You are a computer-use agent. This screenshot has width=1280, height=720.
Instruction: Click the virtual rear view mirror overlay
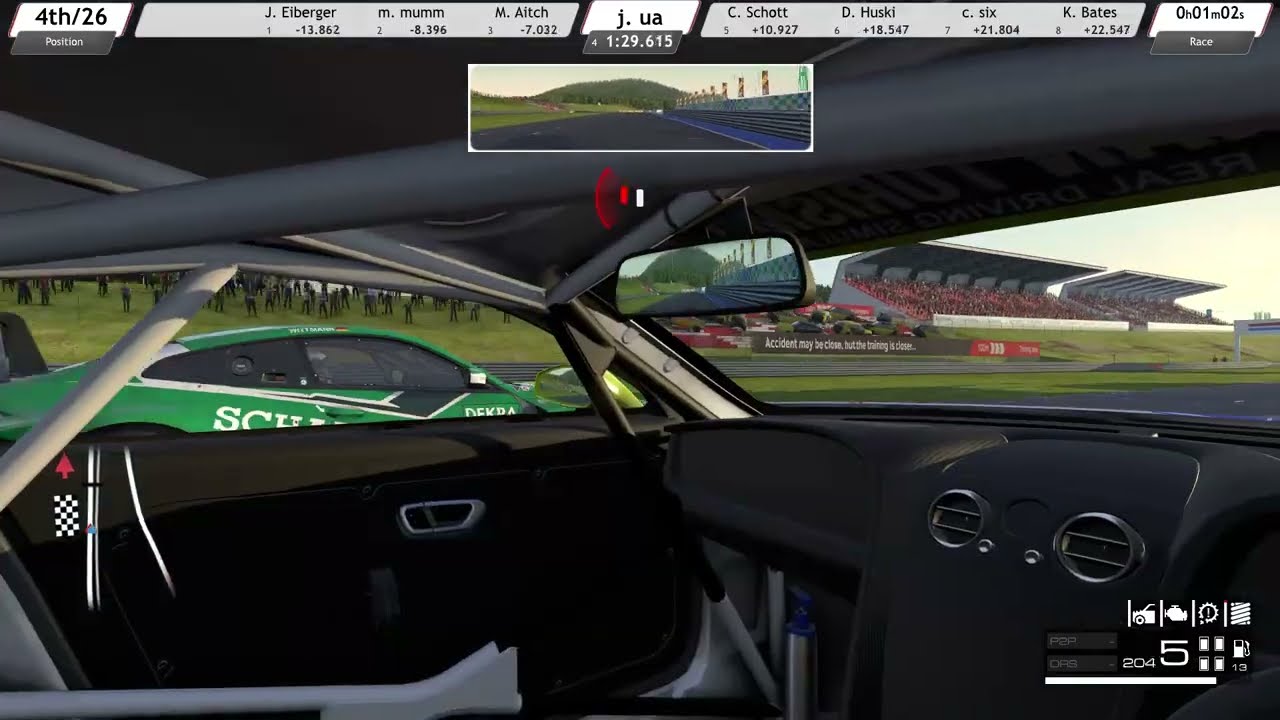[x=640, y=108]
